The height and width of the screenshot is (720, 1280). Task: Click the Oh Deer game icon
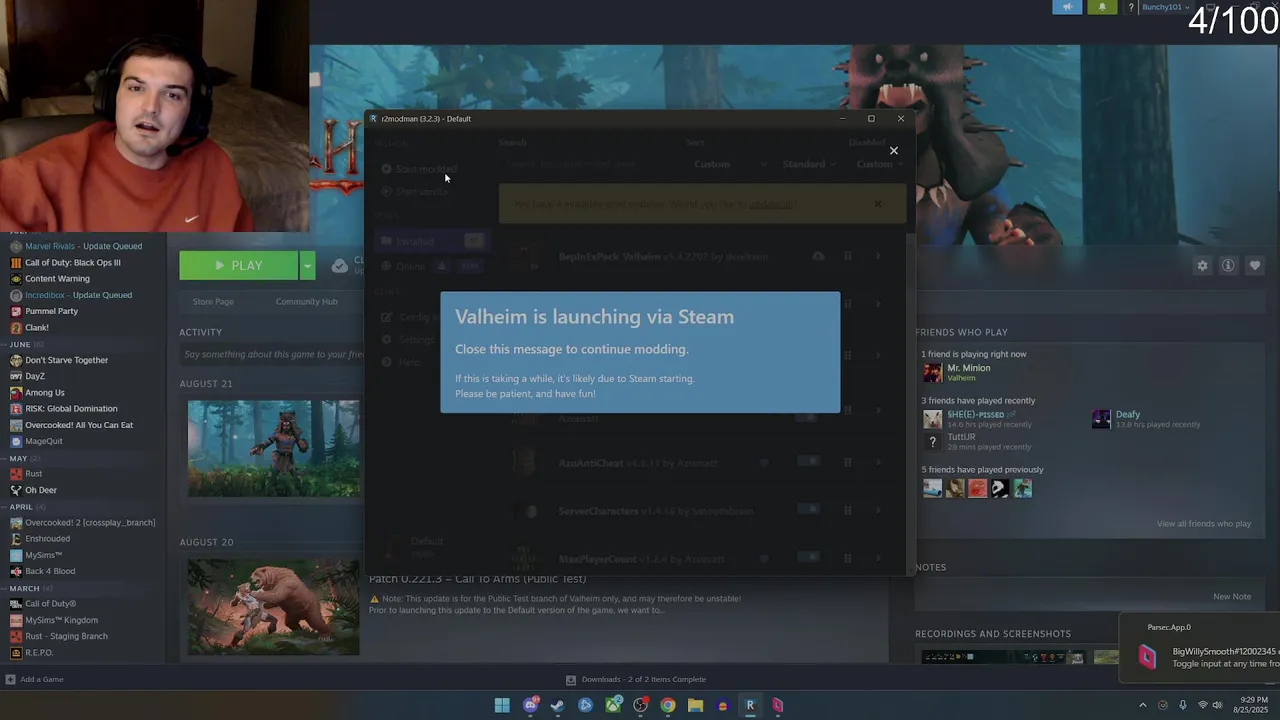pos(16,490)
